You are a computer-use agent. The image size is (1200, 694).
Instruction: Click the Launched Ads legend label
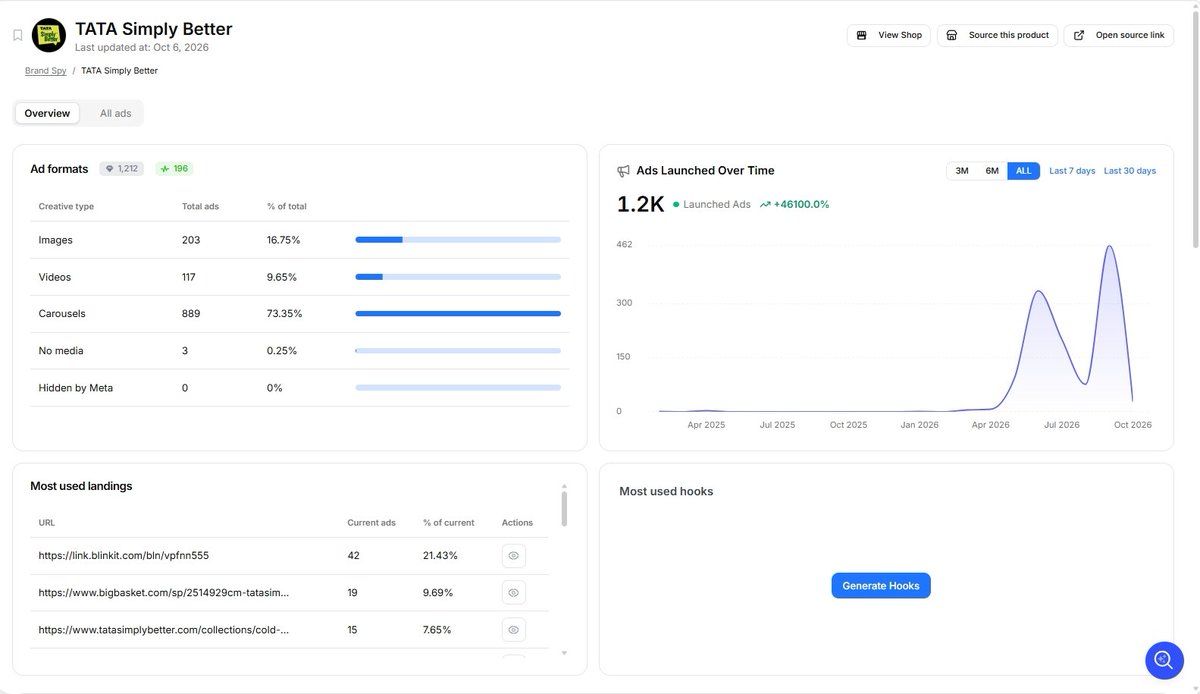(x=717, y=204)
